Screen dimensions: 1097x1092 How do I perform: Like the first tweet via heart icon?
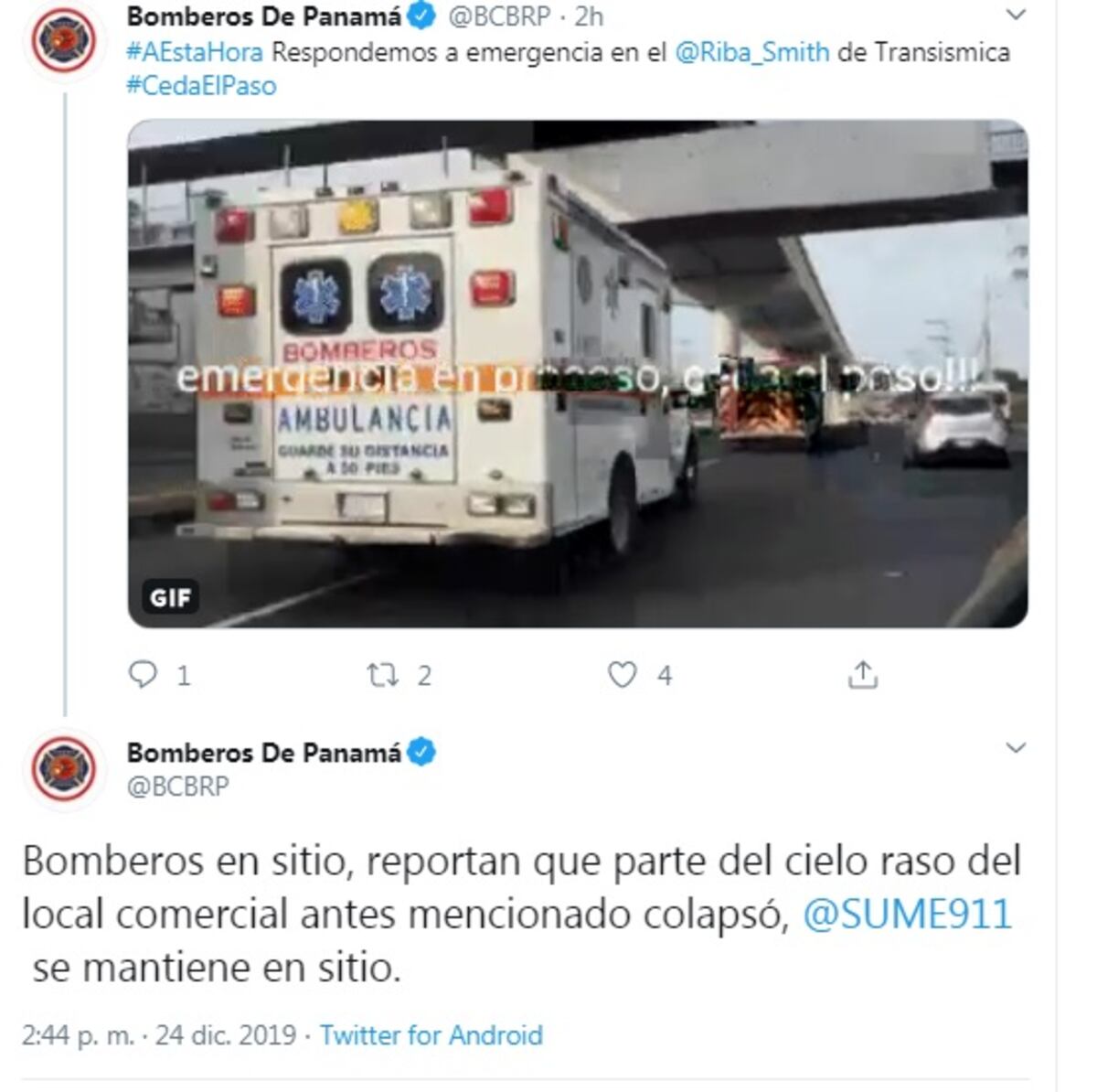623,675
